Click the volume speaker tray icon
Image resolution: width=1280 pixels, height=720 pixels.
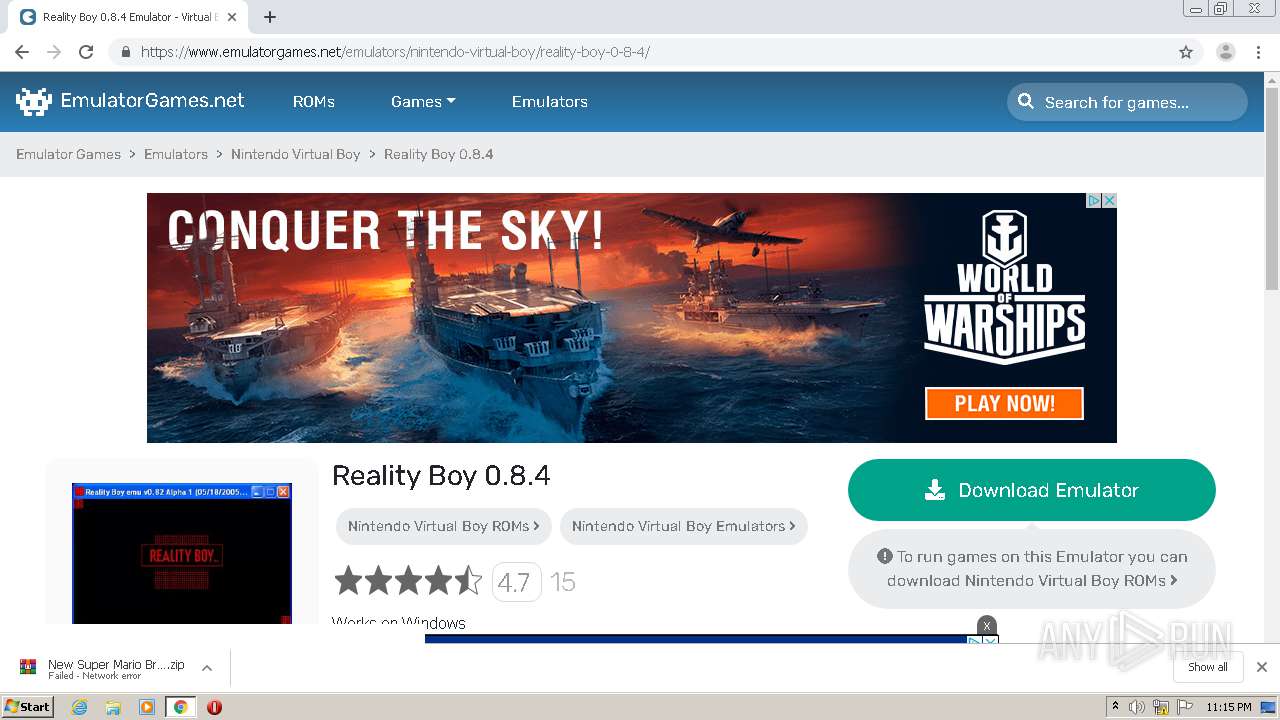(x=1137, y=707)
